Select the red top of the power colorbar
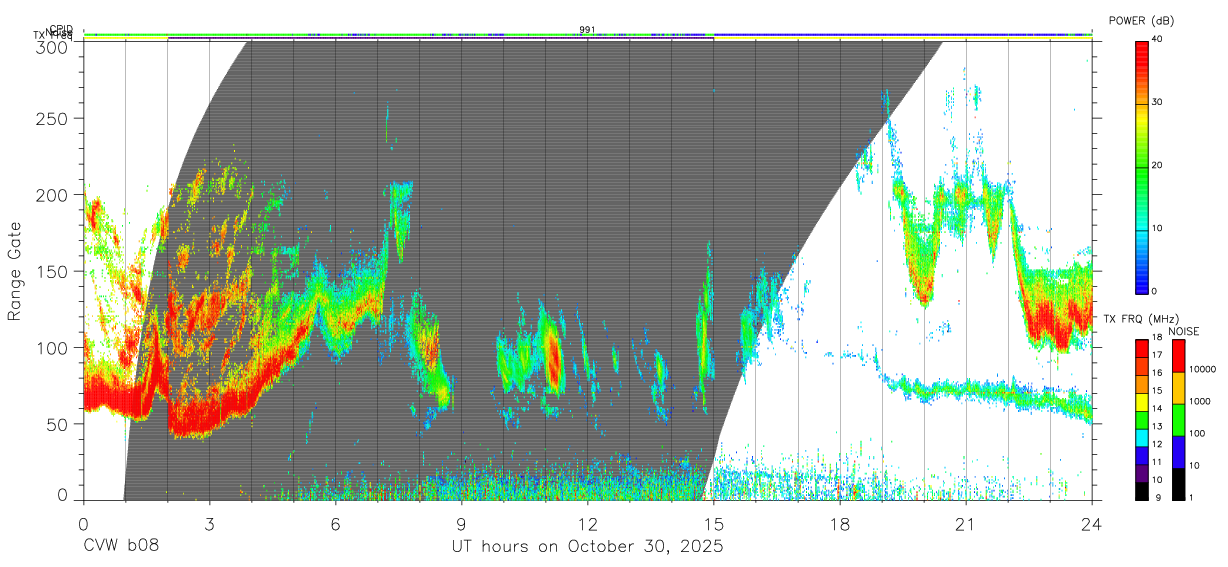1228x567 pixels. point(1142,55)
